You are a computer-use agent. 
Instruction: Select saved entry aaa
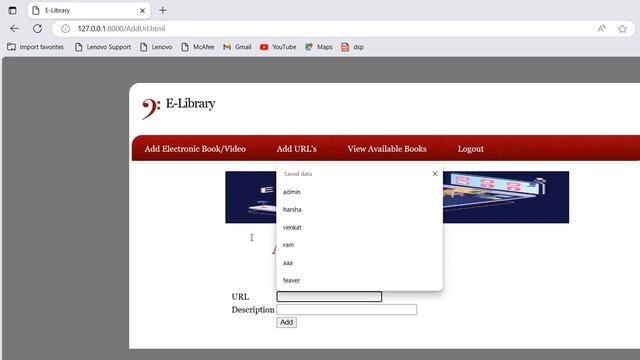(359, 263)
